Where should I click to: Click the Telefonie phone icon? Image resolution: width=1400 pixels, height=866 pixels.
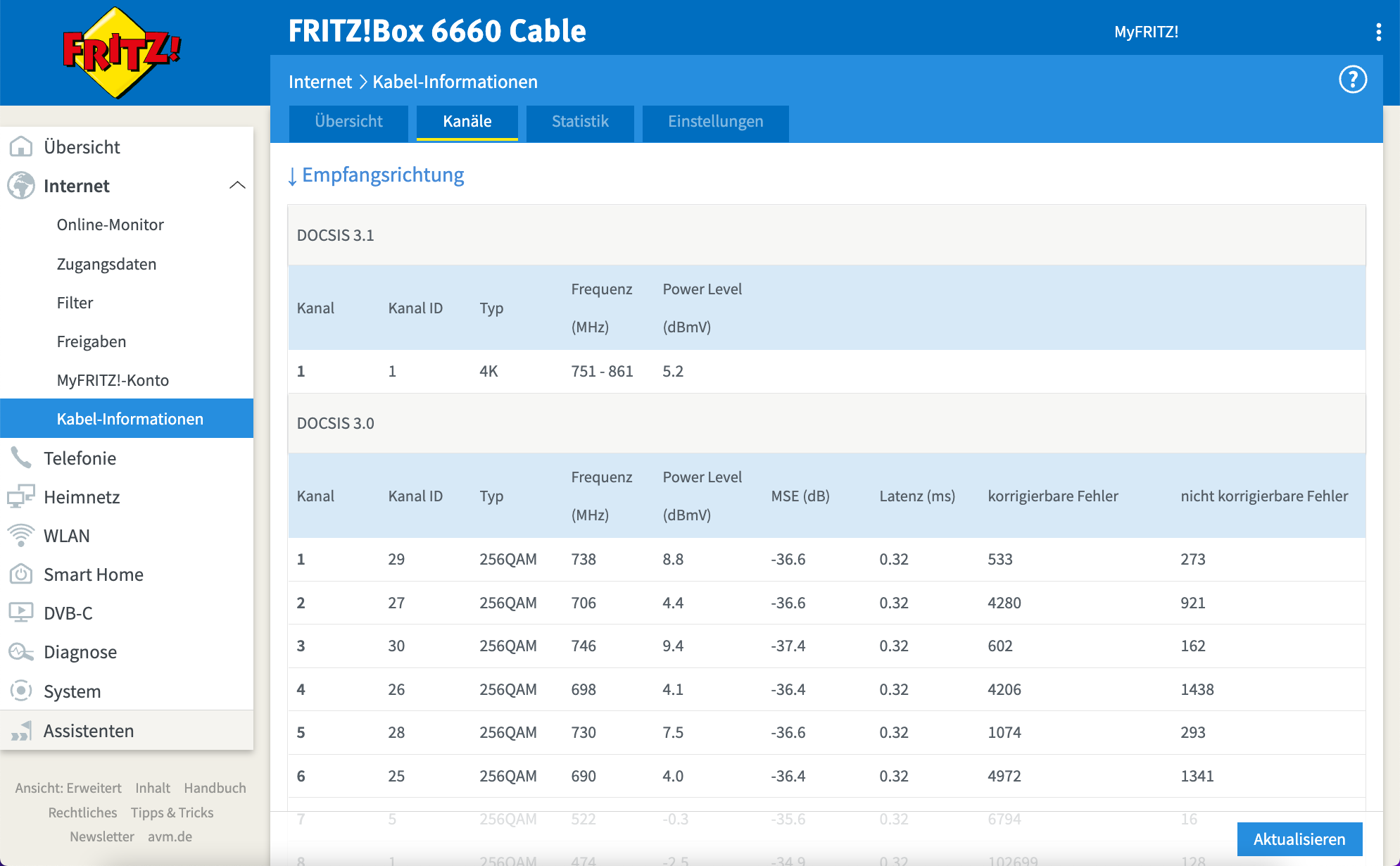pos(21,458)
